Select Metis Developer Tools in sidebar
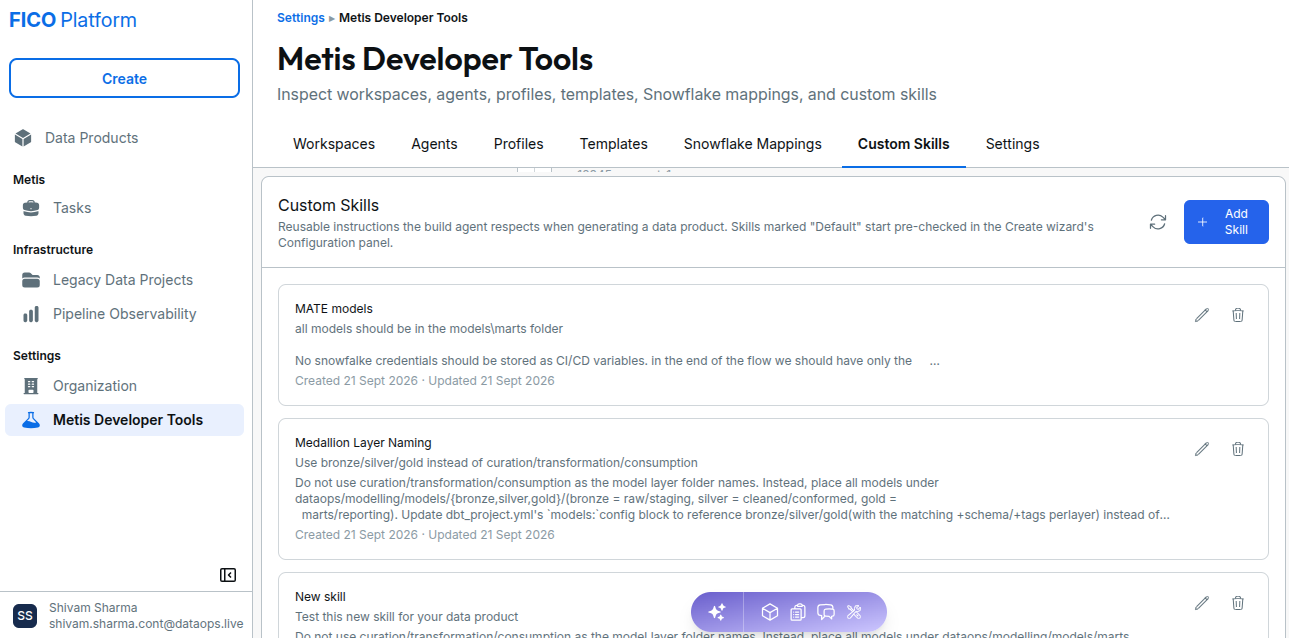The height and width of the screenshot is (638, 1289). click(124, 420)
